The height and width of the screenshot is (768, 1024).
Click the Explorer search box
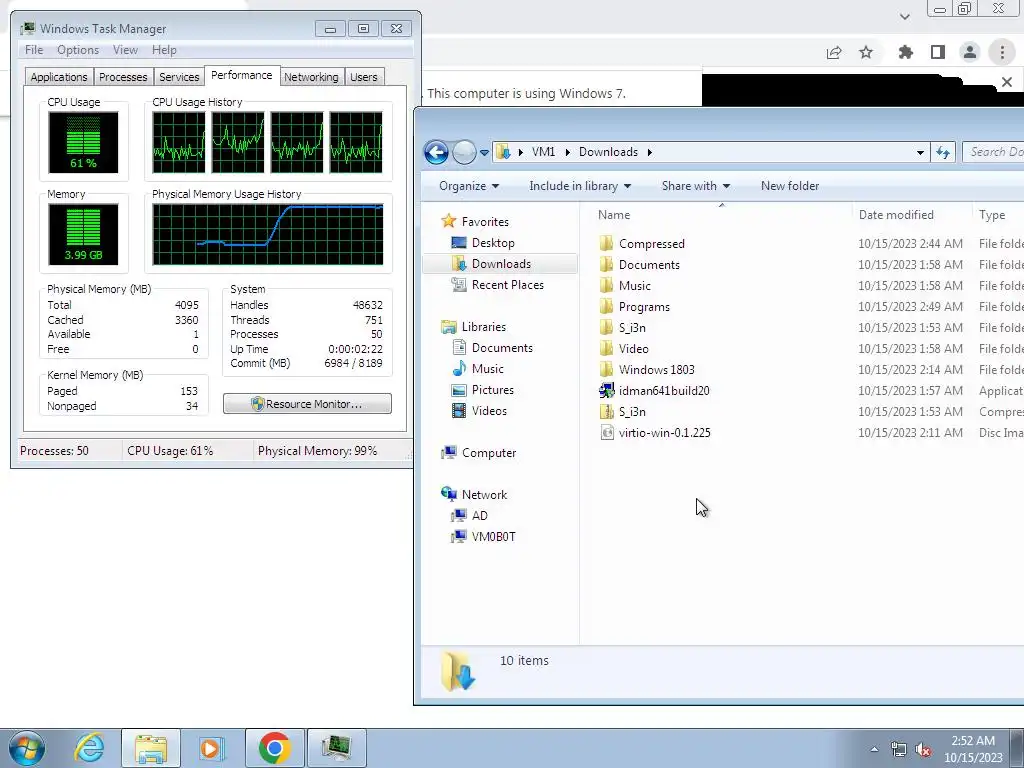[x=993, y=152]
